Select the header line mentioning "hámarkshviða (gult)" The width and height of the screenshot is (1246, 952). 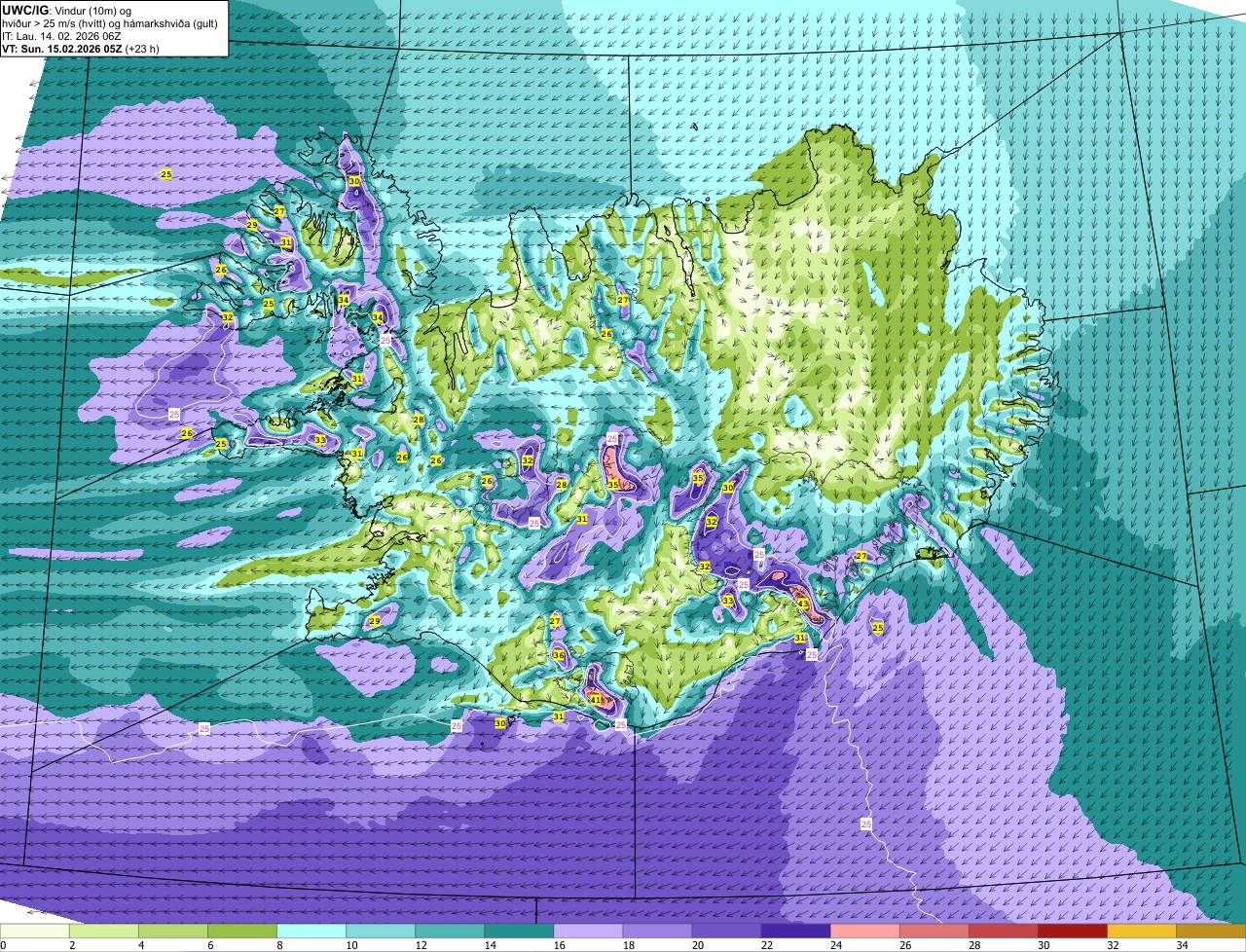(x=112, y=23)
